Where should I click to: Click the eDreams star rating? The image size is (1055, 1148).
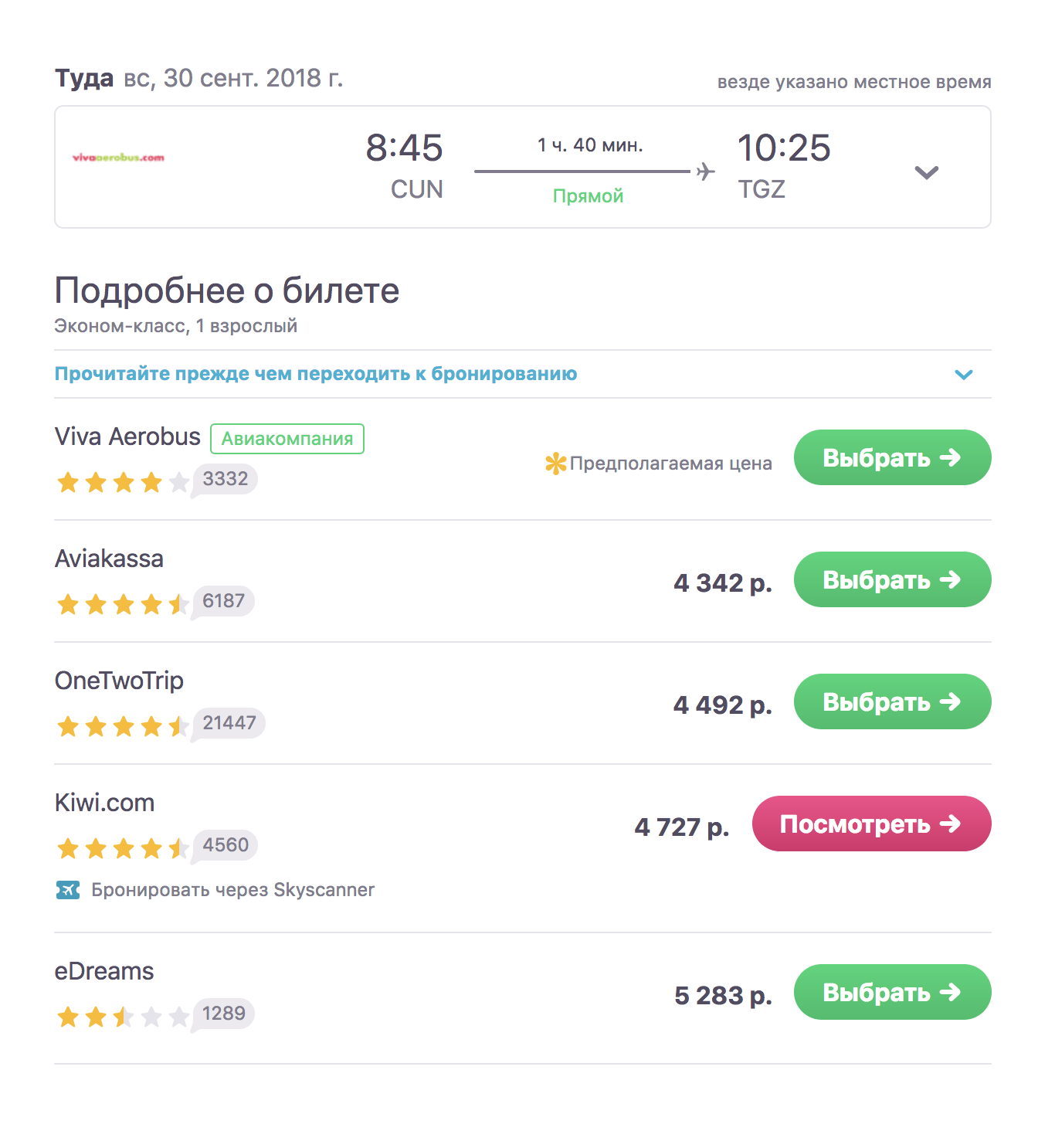point(123,1017)
